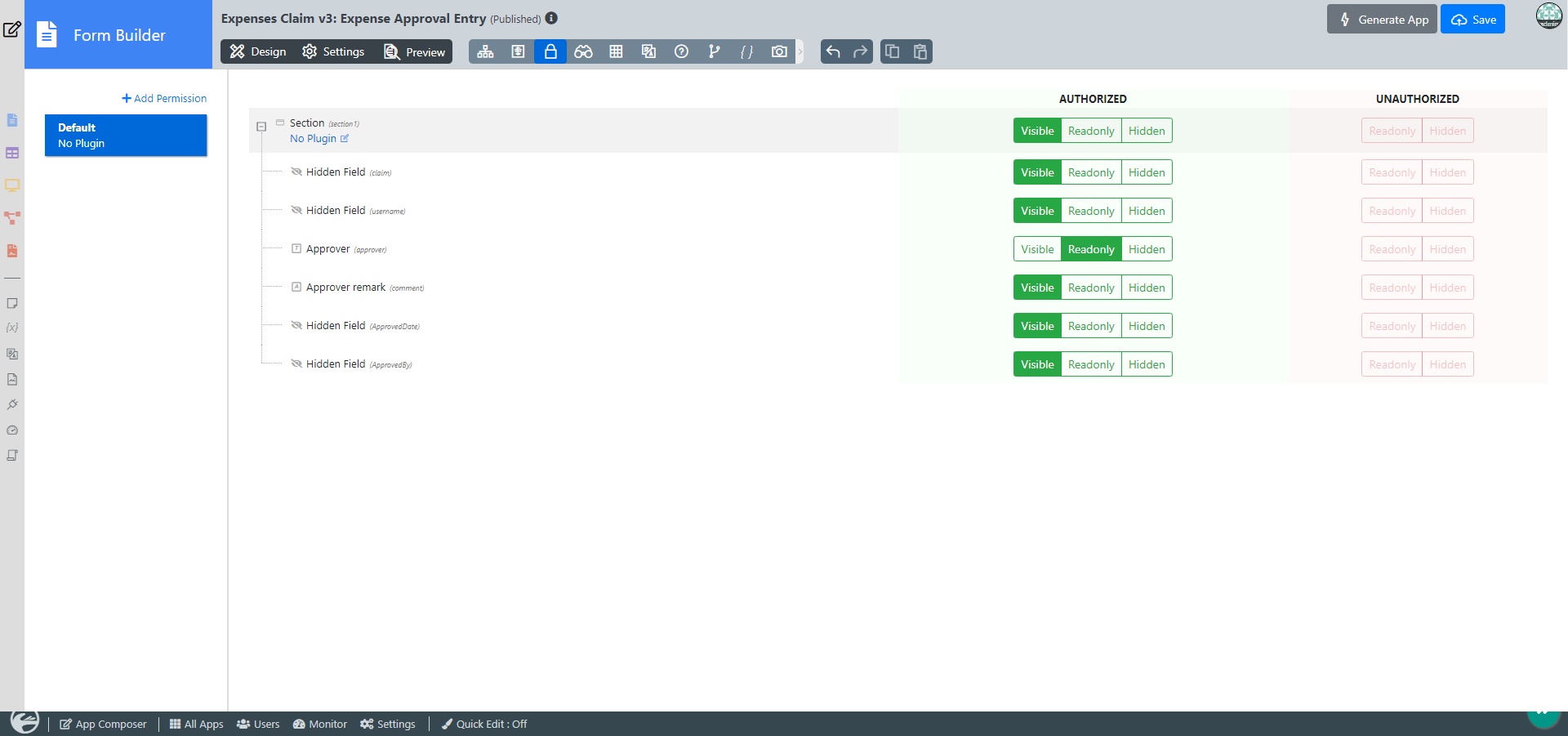
Task: Click the image file sidebar icon
Action: click(x=12, y=379)
